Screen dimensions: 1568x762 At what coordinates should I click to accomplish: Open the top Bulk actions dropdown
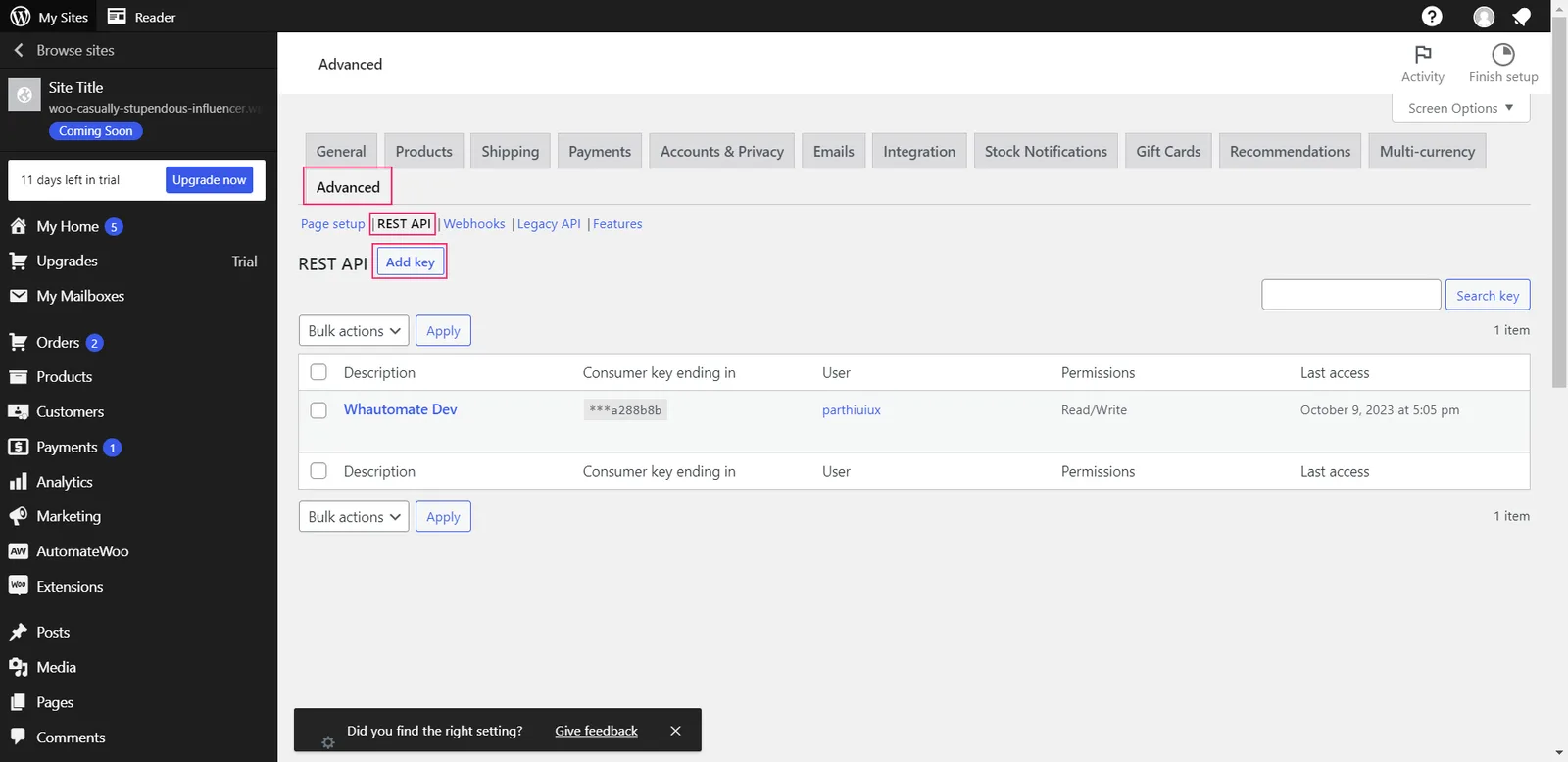point(354,331)
